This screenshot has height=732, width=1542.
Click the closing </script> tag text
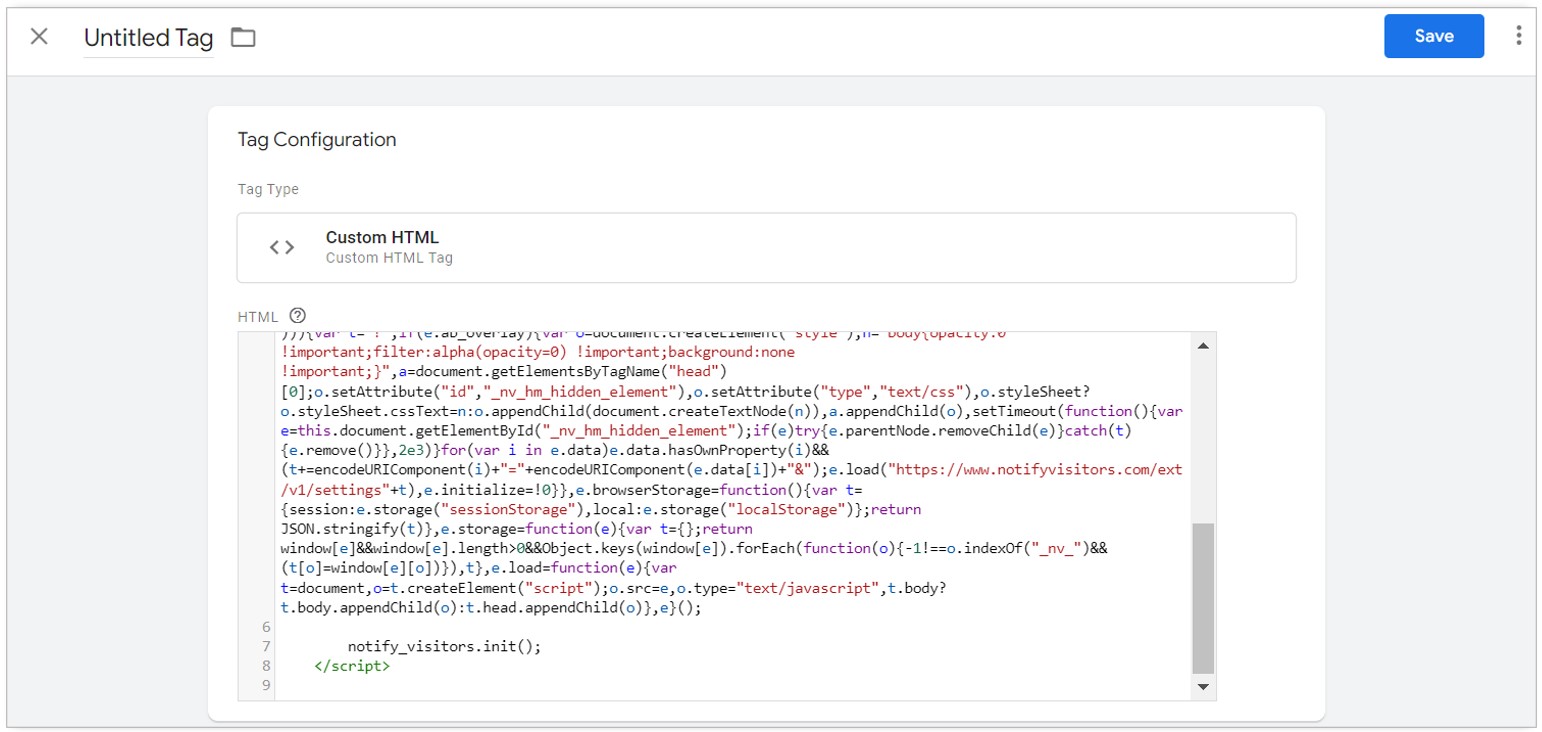[352, 665]
